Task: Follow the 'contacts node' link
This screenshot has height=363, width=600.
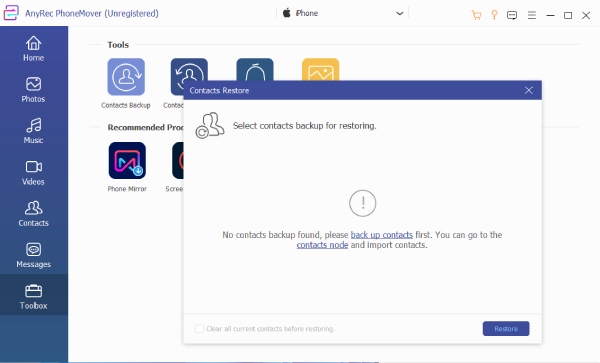Action: click(x=322, y=245)
